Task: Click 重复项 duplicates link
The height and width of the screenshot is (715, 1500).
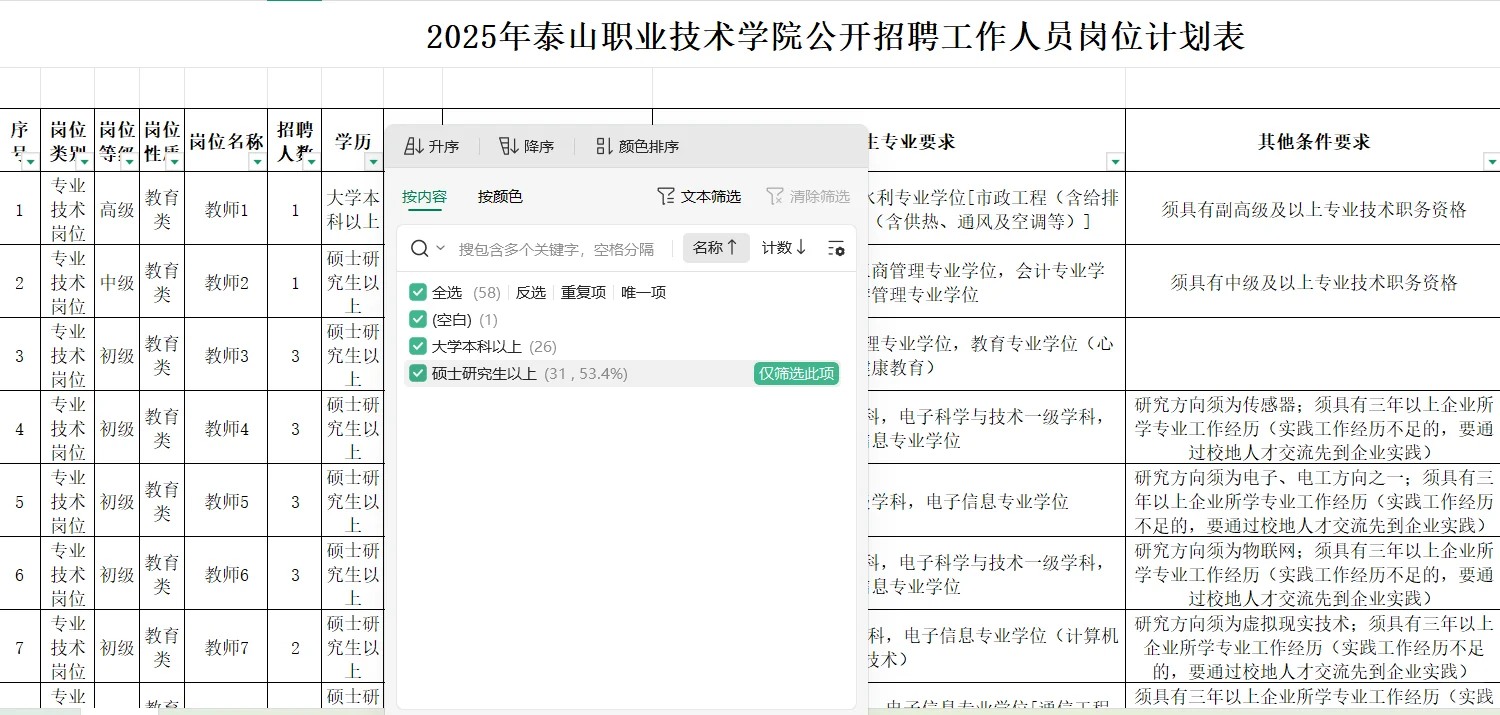Action: [x=583, y=292]
